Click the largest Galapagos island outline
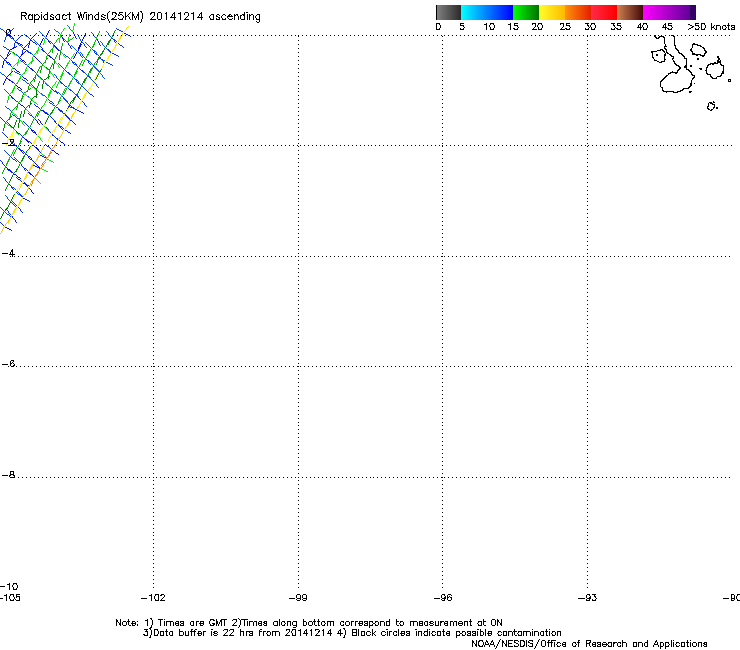Screen dimensions: 740x650 point(675,66)
